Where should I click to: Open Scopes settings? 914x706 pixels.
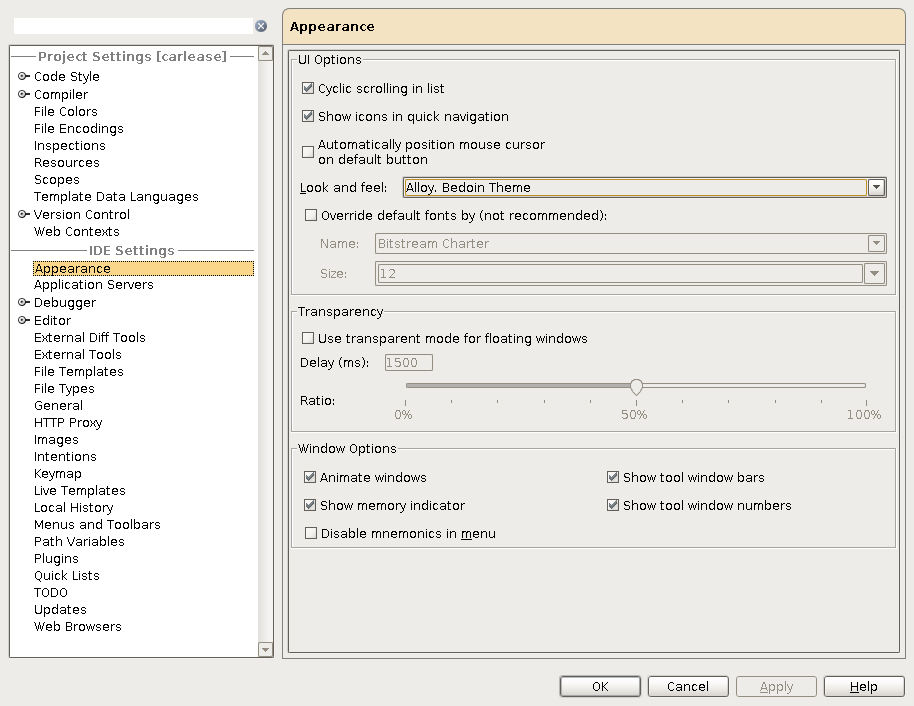[57, 180]
